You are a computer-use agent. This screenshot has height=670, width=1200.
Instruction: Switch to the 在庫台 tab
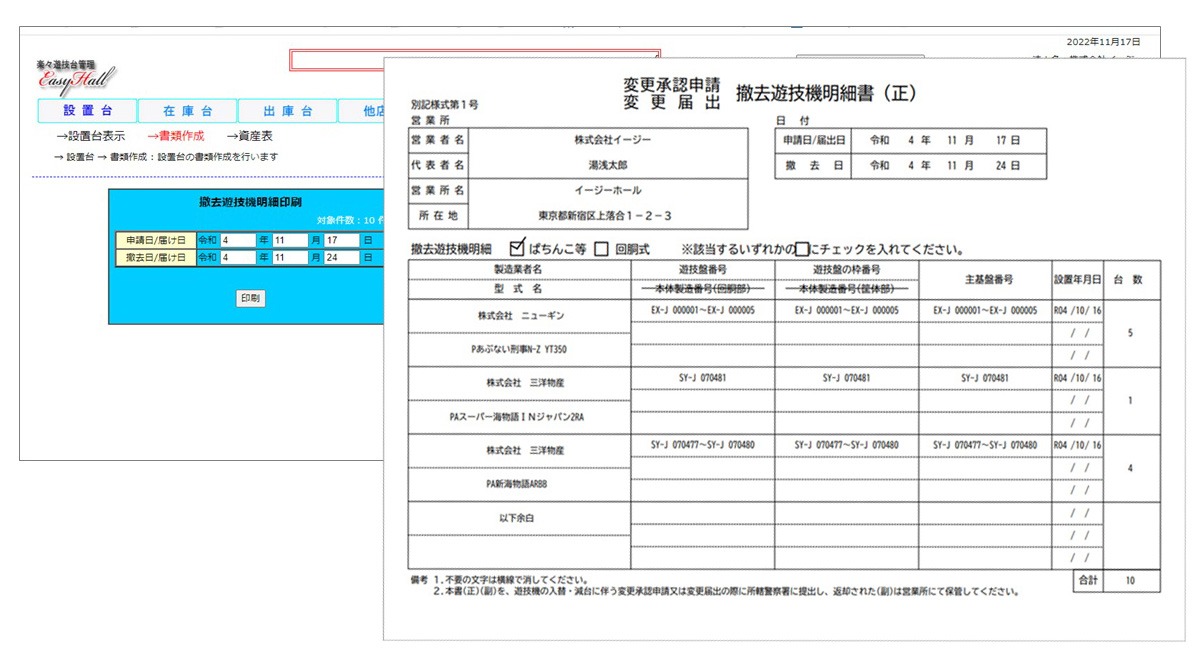187,111
